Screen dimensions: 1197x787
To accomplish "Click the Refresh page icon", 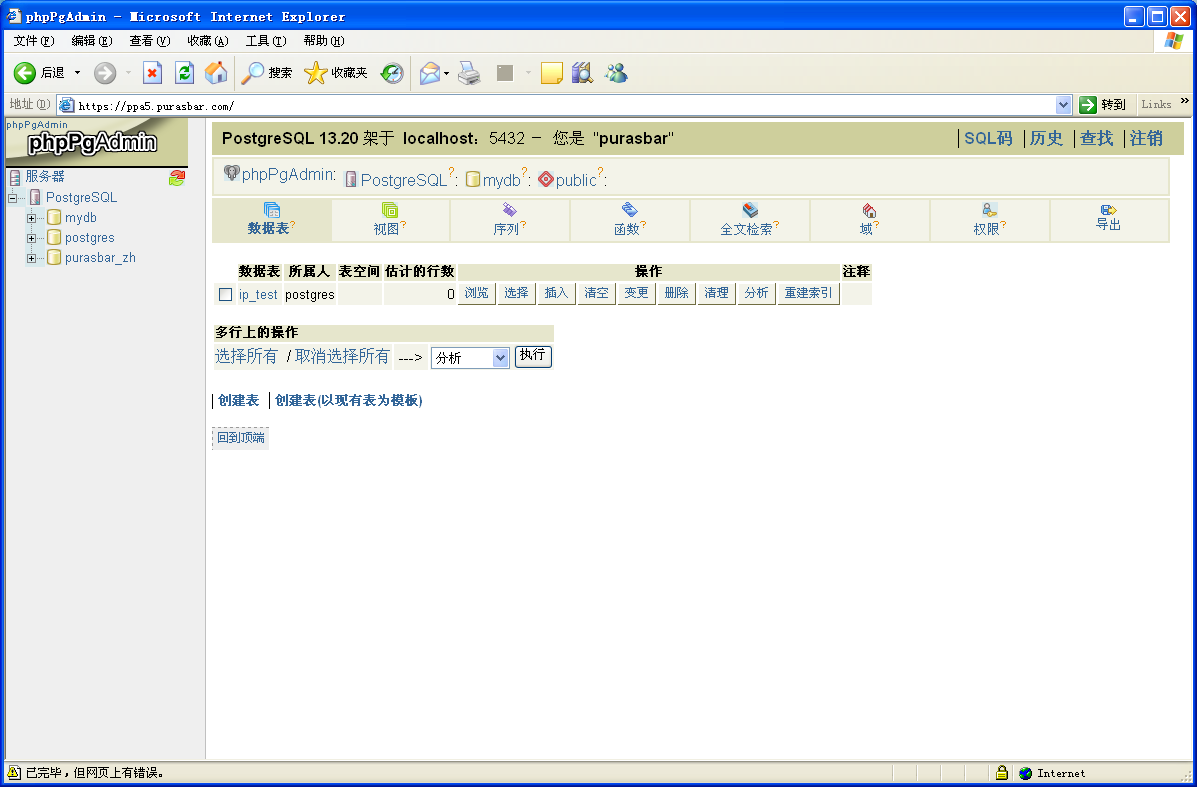I will click(184, 73).
